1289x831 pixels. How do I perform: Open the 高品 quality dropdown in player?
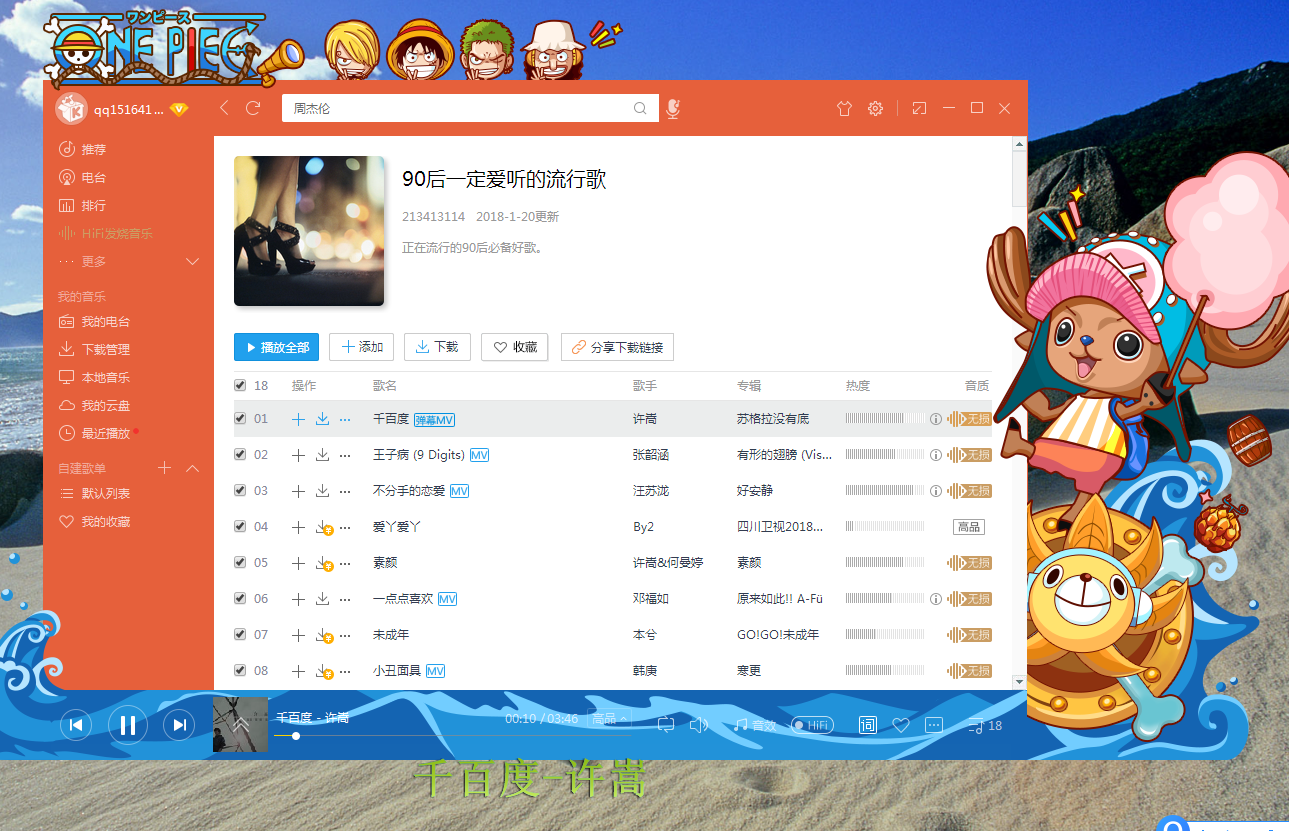610,718
